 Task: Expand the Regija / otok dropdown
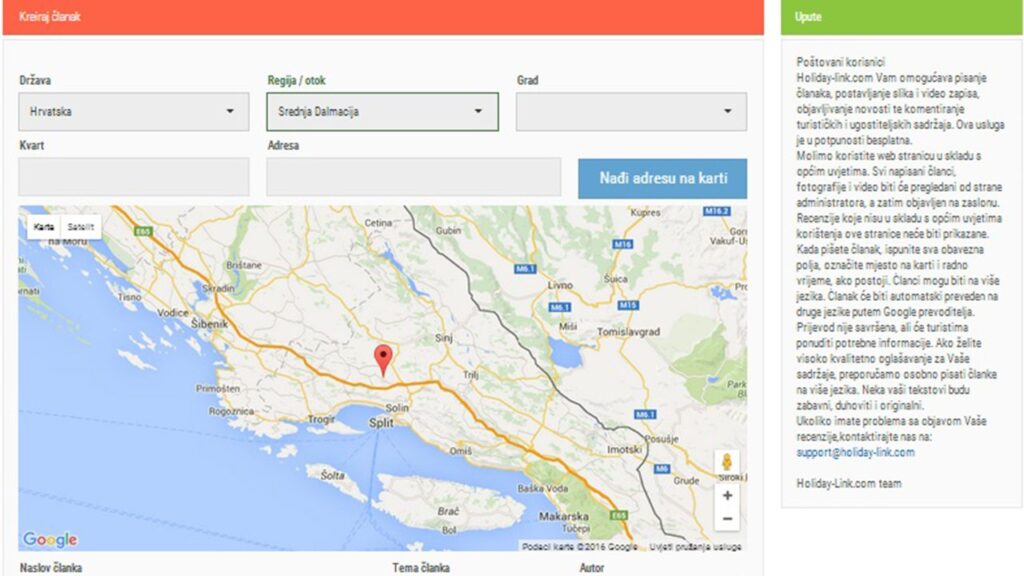pos(382,112)
